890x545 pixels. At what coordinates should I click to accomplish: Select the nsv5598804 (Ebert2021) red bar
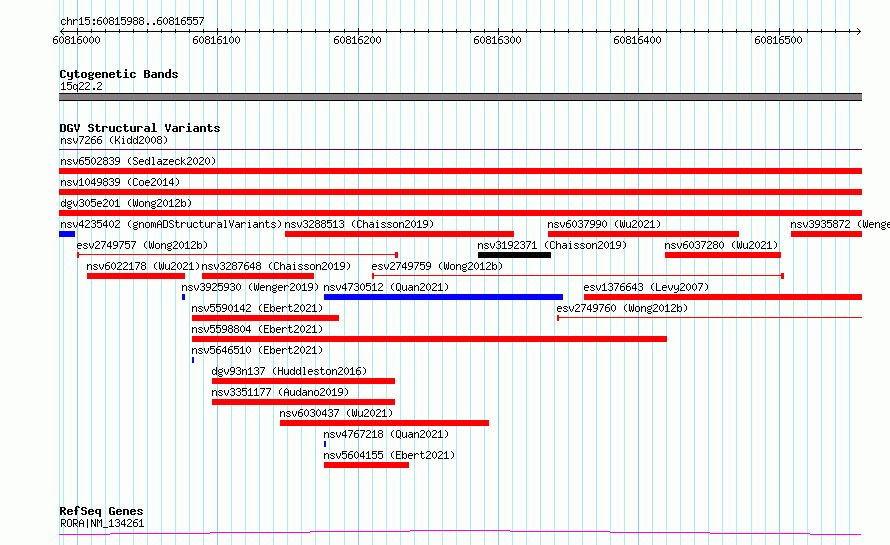click(429, 339)
